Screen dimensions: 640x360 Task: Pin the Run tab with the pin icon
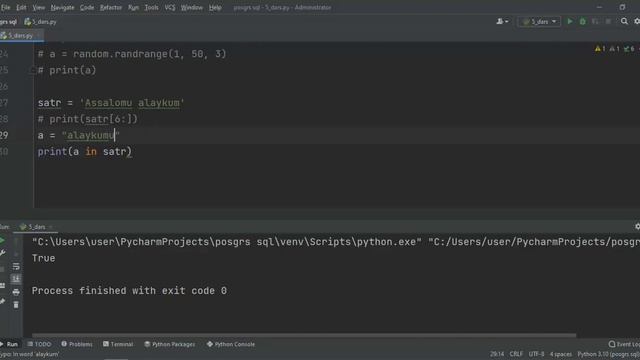click(x=2, y=301)
